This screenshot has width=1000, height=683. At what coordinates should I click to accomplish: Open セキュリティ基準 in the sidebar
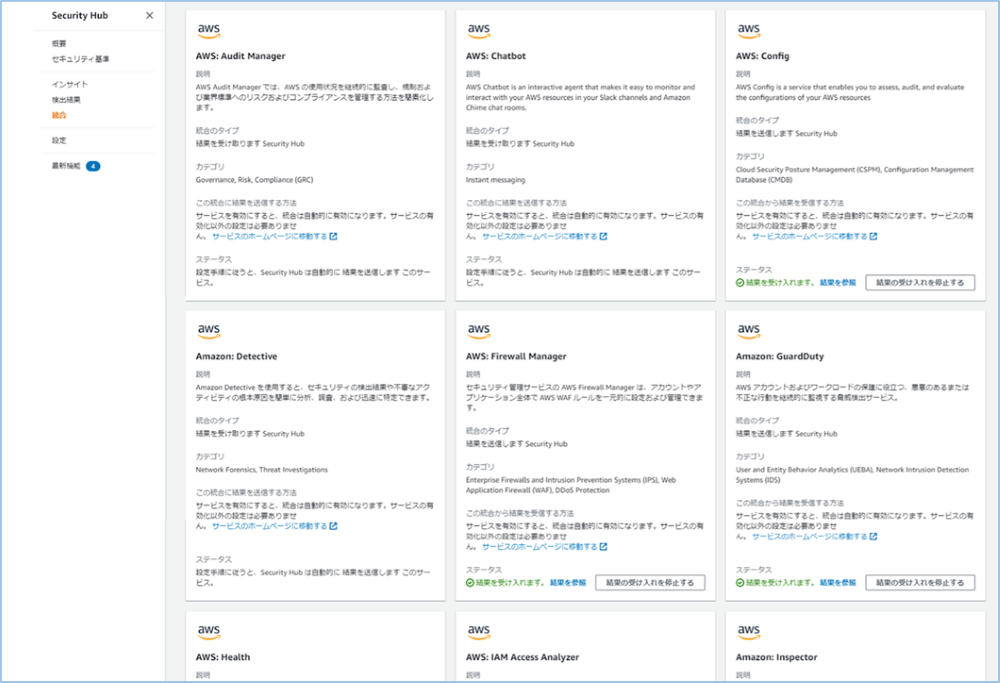(80, 59)
